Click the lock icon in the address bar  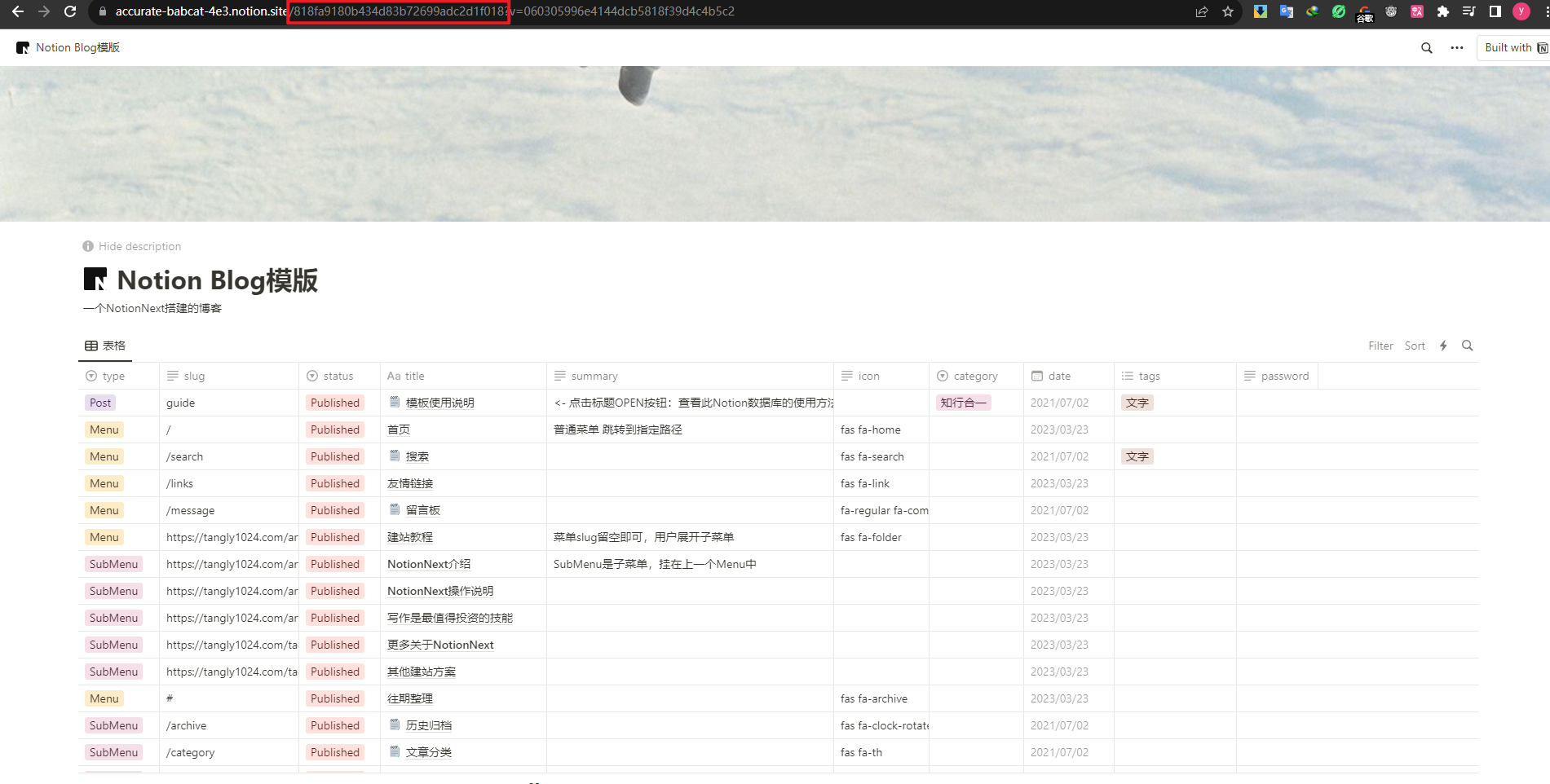click(x=103, y=11)
